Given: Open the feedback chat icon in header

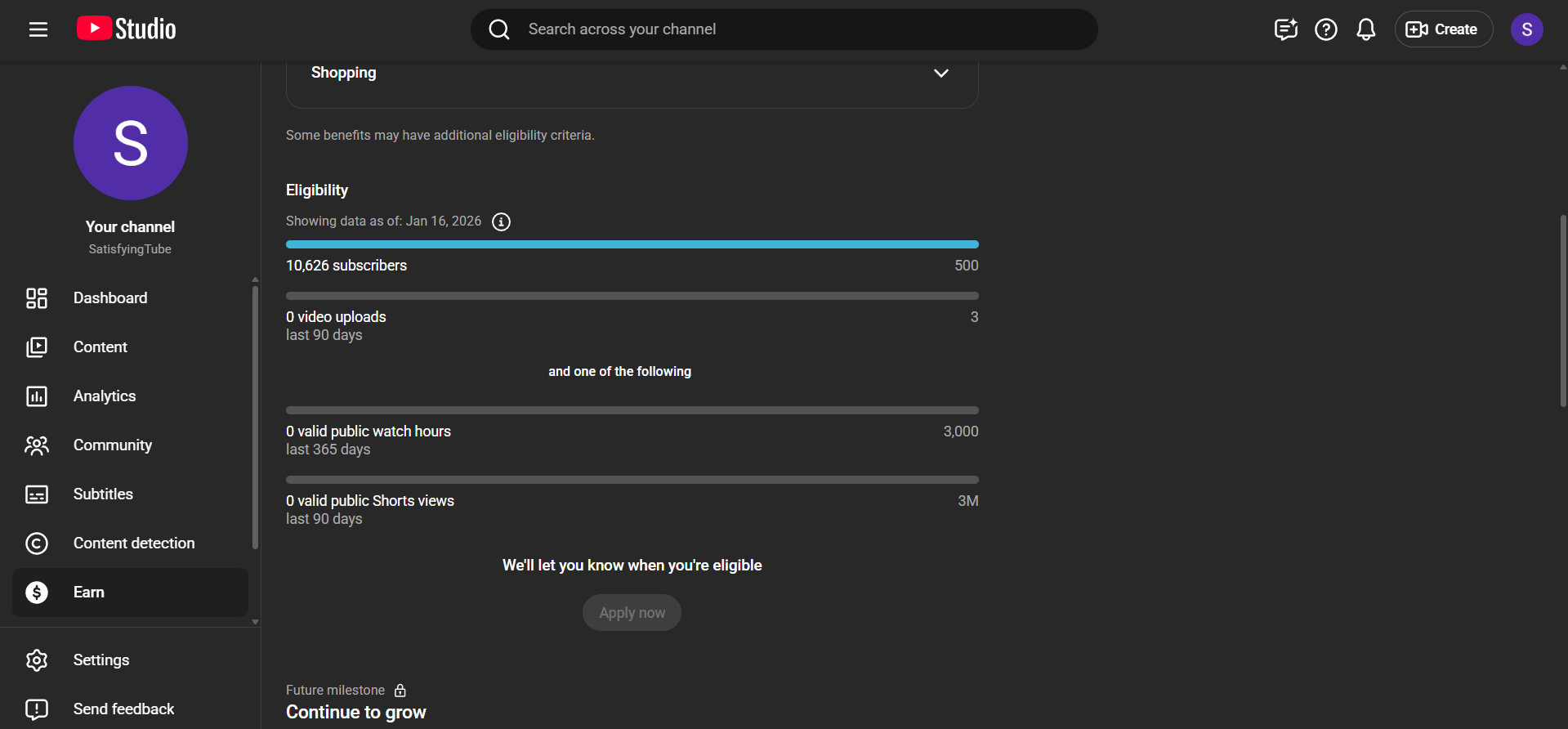Looking at the screenshot, I should click(x=1285, y=29).
